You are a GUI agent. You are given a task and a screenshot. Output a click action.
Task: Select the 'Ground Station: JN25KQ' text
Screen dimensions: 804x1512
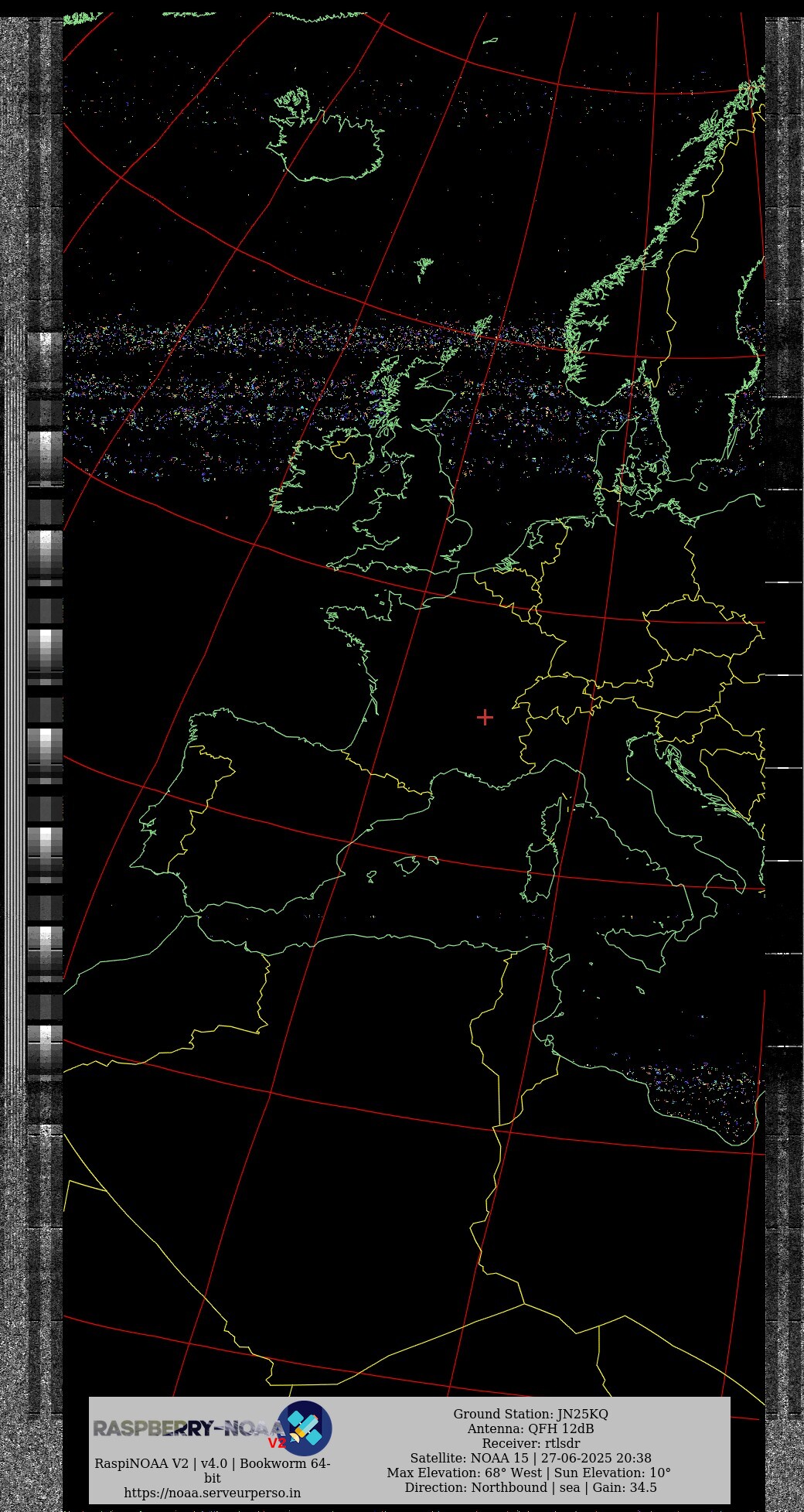530,1414
